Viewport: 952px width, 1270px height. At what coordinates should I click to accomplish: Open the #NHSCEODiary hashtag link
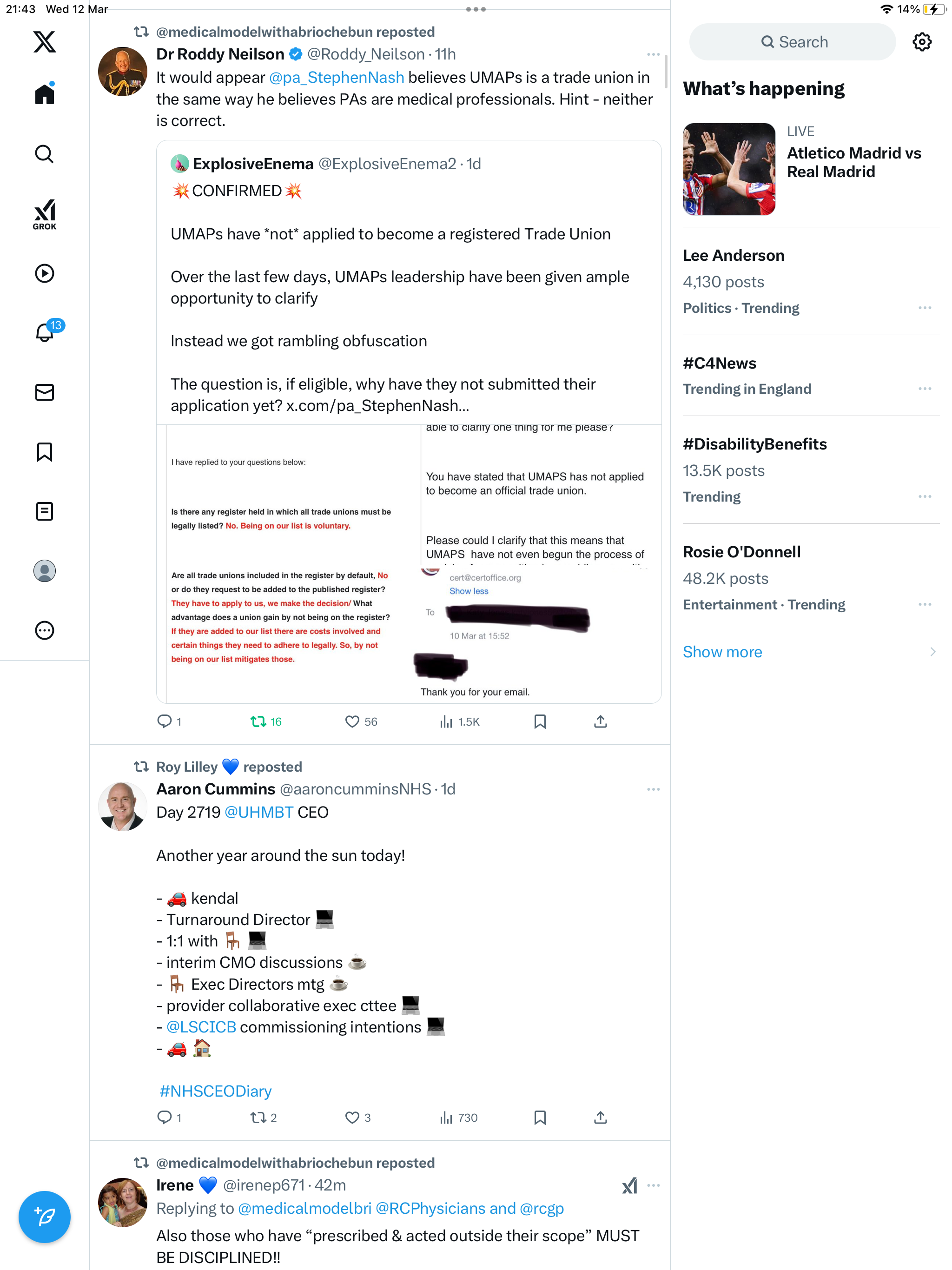point(215,1091)
